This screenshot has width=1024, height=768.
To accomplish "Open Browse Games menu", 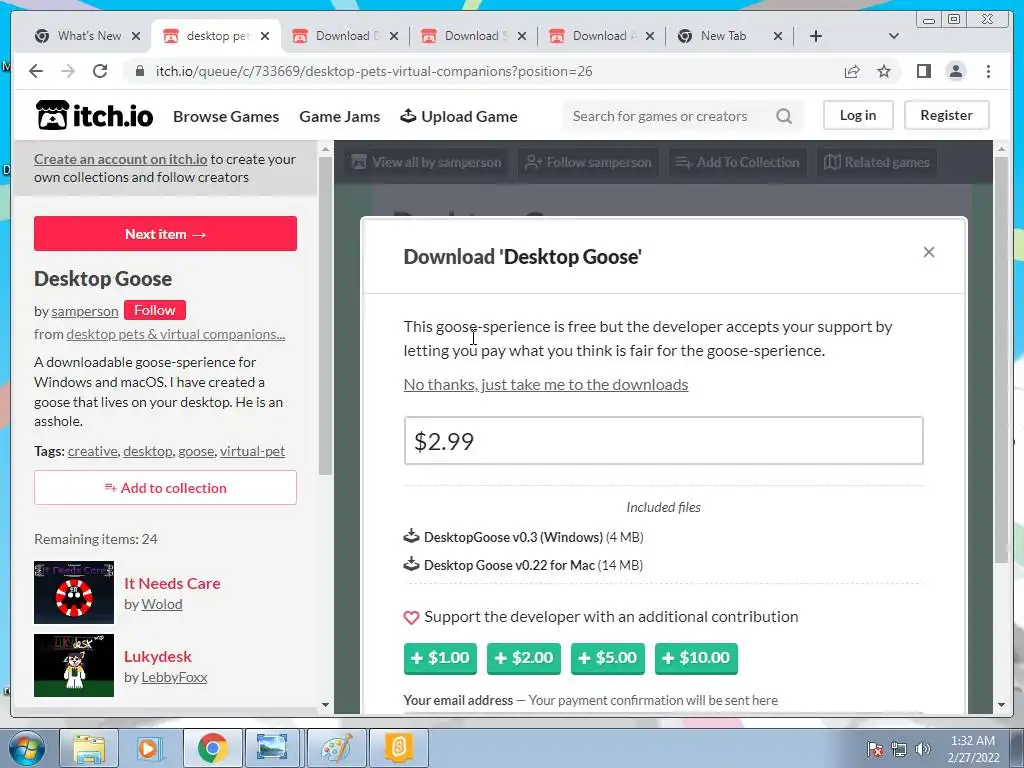I will click(226, 116).
